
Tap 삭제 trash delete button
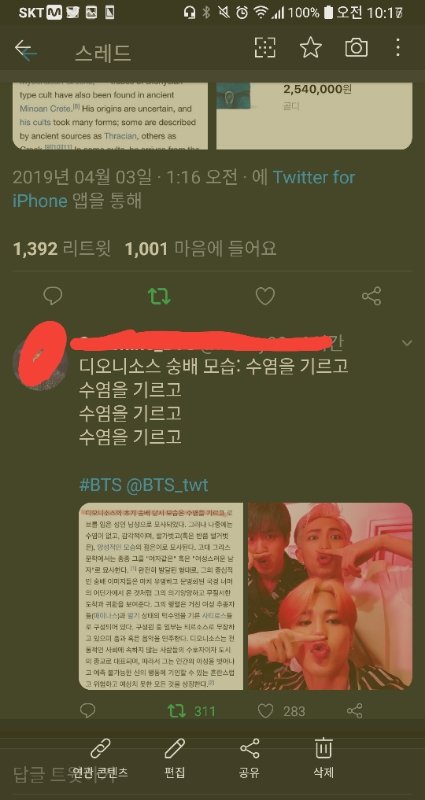click(323, 758)
